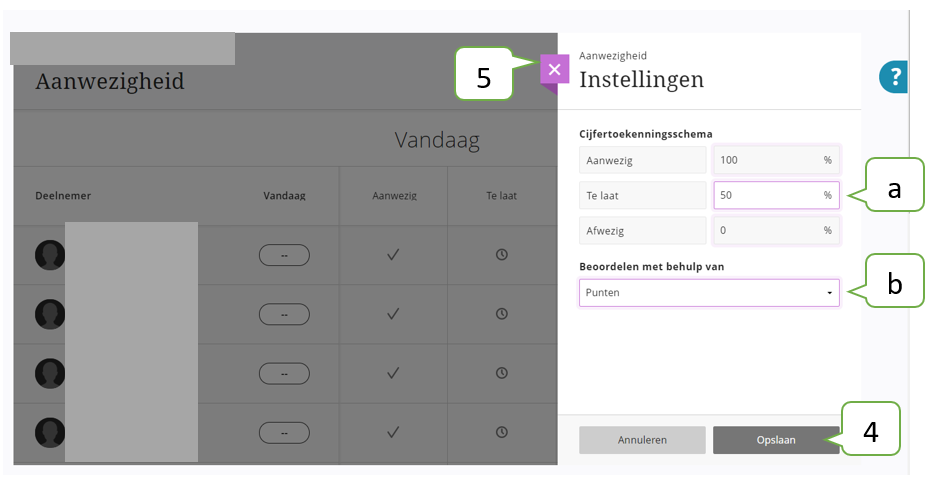Screen dimensions: 933x478
Task: Mark first participant present with checkmark icon
Action: click(393, 255)
